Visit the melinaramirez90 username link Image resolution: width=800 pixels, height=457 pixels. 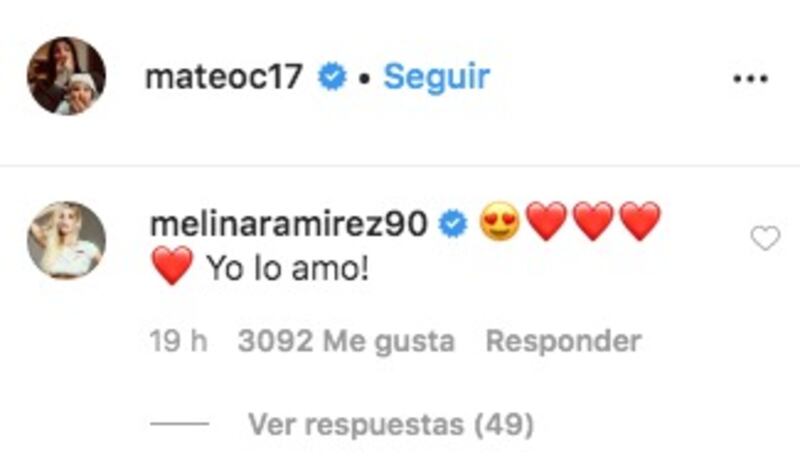point(289,224)
